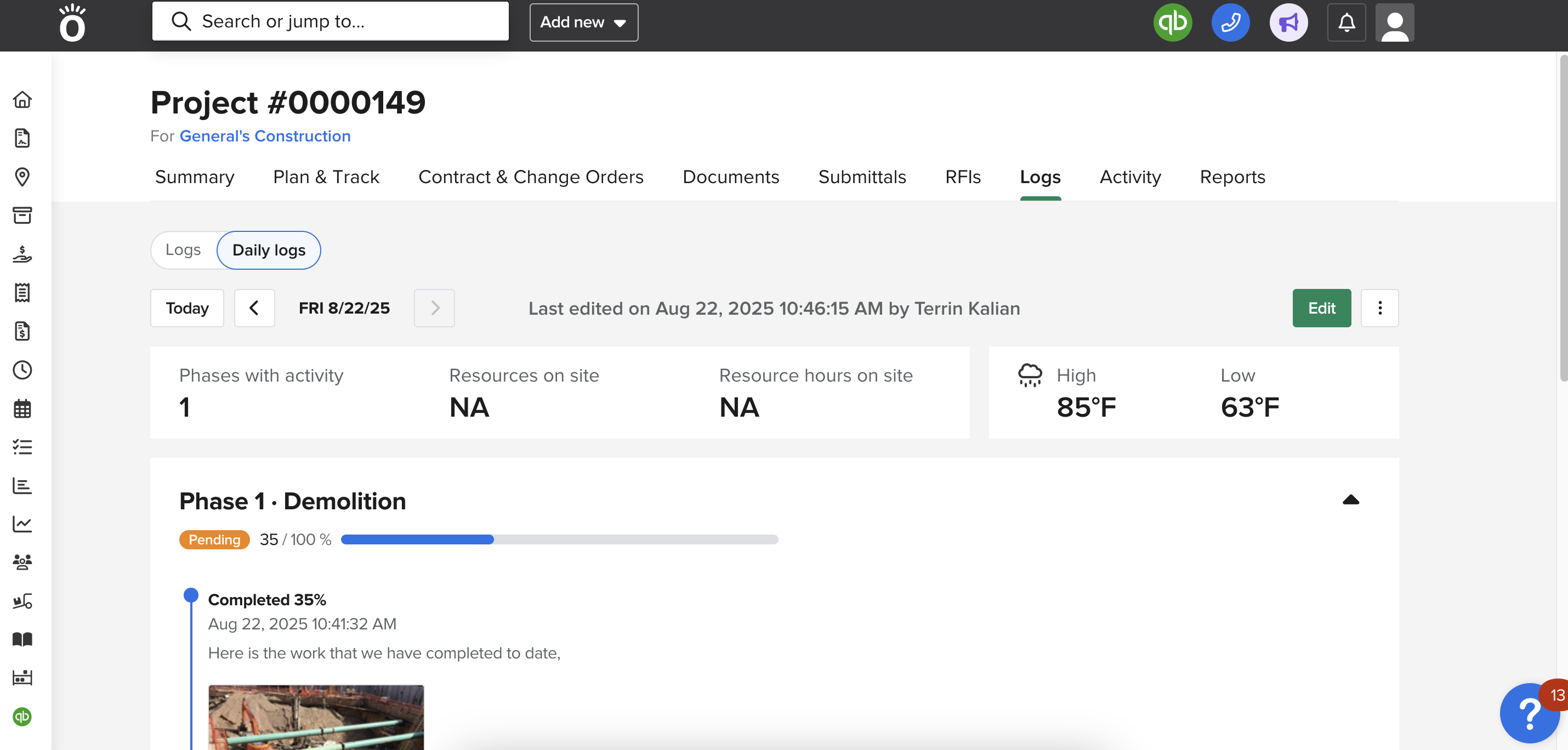Click the Phase 1 progress bar
1568x750 pixels.
point(559,539)
